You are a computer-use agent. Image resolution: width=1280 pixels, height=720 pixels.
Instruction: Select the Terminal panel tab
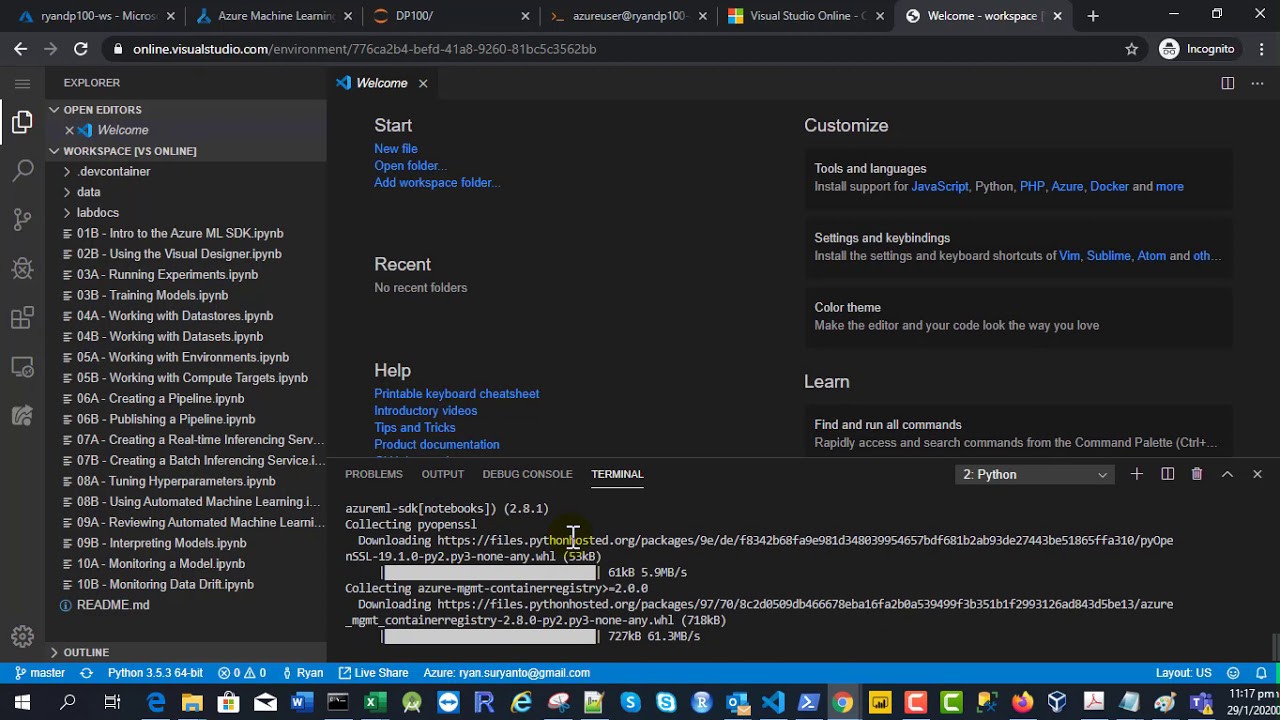pyautogui.click(x=617, y=474)
